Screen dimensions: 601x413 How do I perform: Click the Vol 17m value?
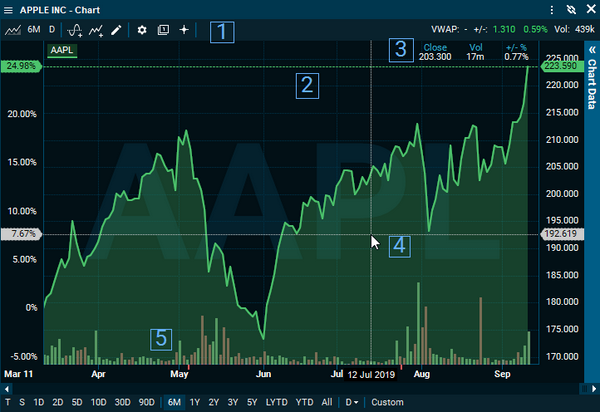click(x=475, y=57)
